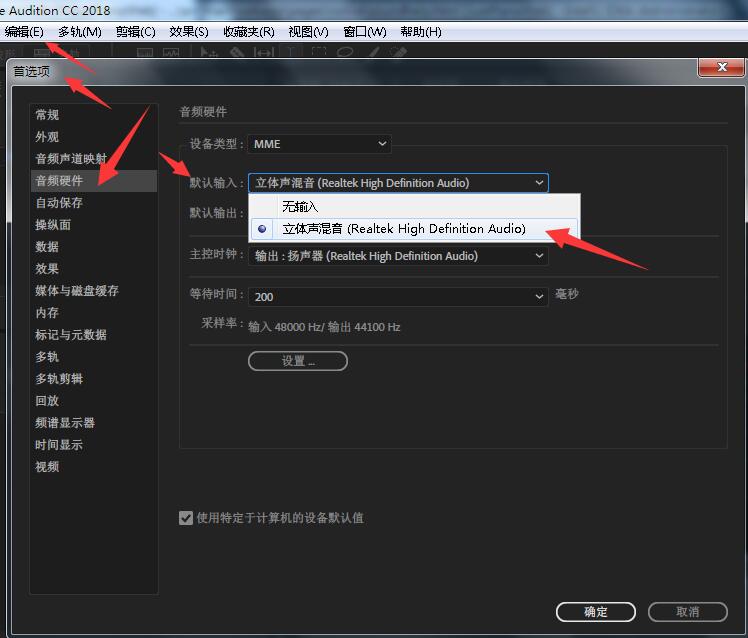Click the 采样率 value 输入 48000 Hz/ 输出 44100 Hz
This screenshot has height=638, width=748.
pos(324,327)
